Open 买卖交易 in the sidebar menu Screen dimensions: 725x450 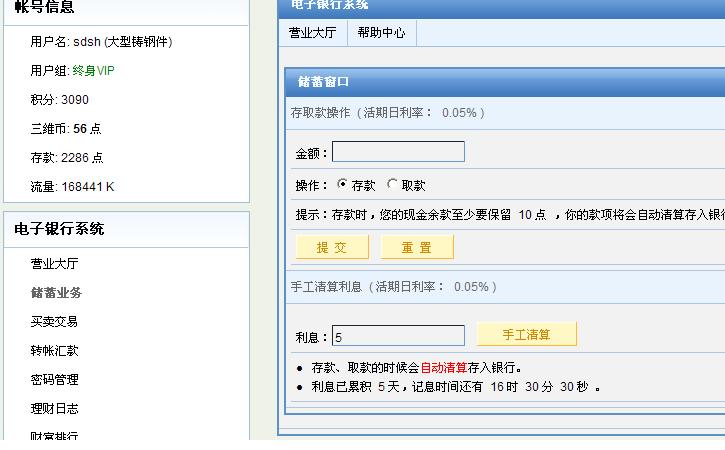(55, 321)
